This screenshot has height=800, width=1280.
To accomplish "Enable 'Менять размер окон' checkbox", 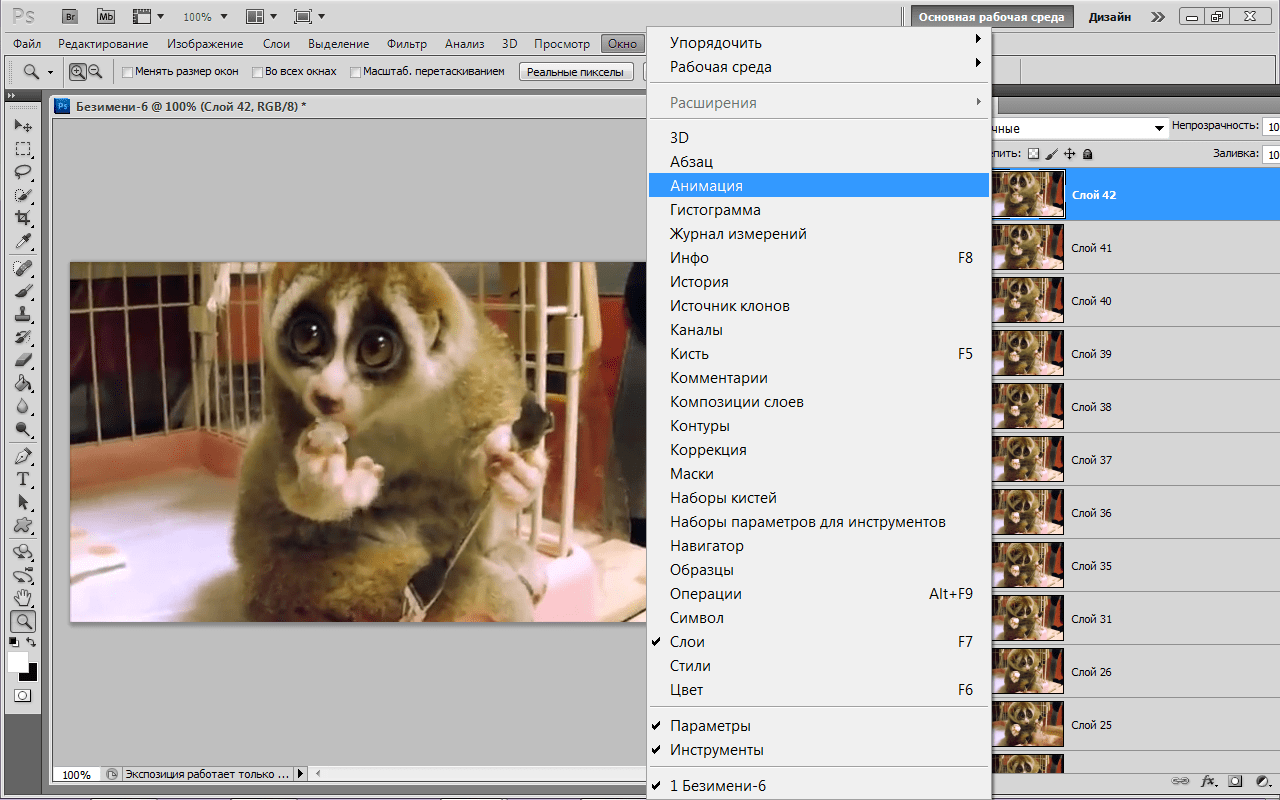I will pyautogui.click(x=128, y=72).
